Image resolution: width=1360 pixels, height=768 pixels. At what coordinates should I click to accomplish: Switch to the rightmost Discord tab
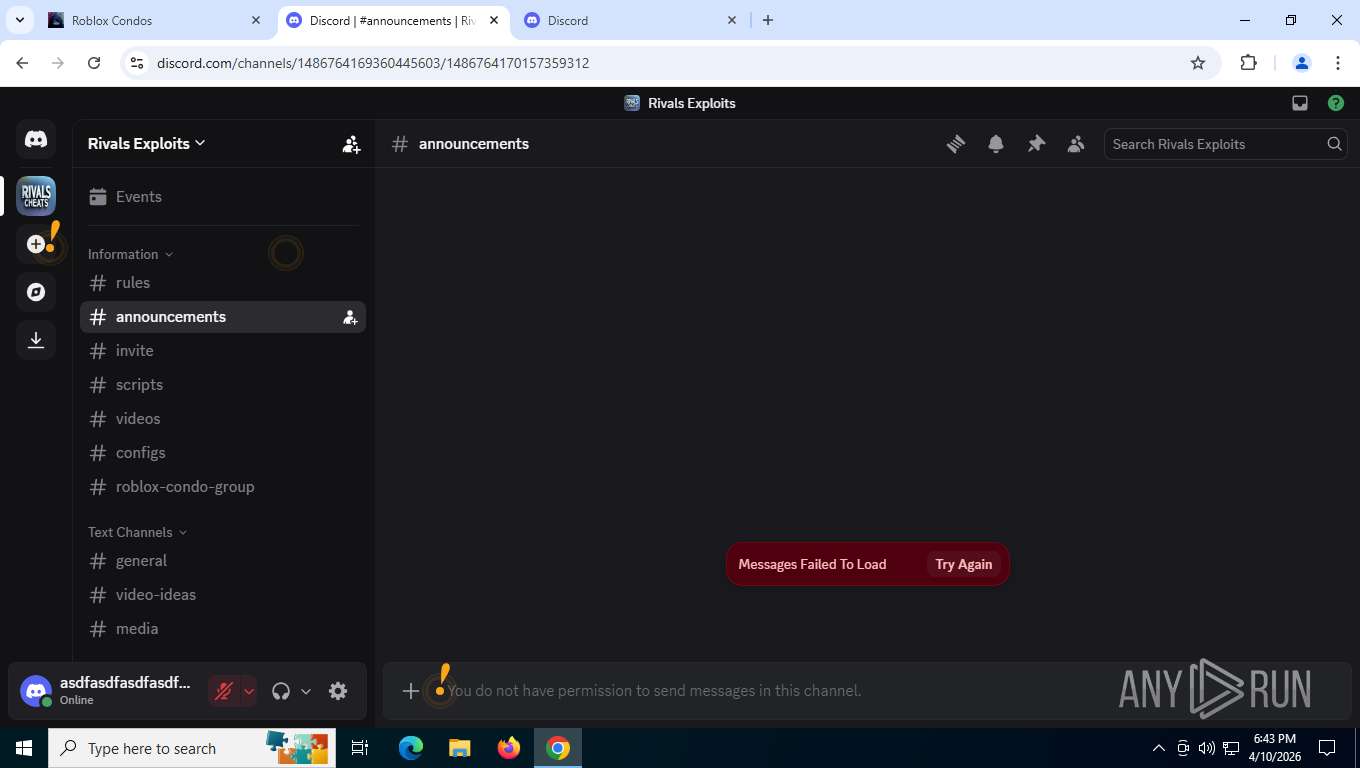[x=632, y=20]
